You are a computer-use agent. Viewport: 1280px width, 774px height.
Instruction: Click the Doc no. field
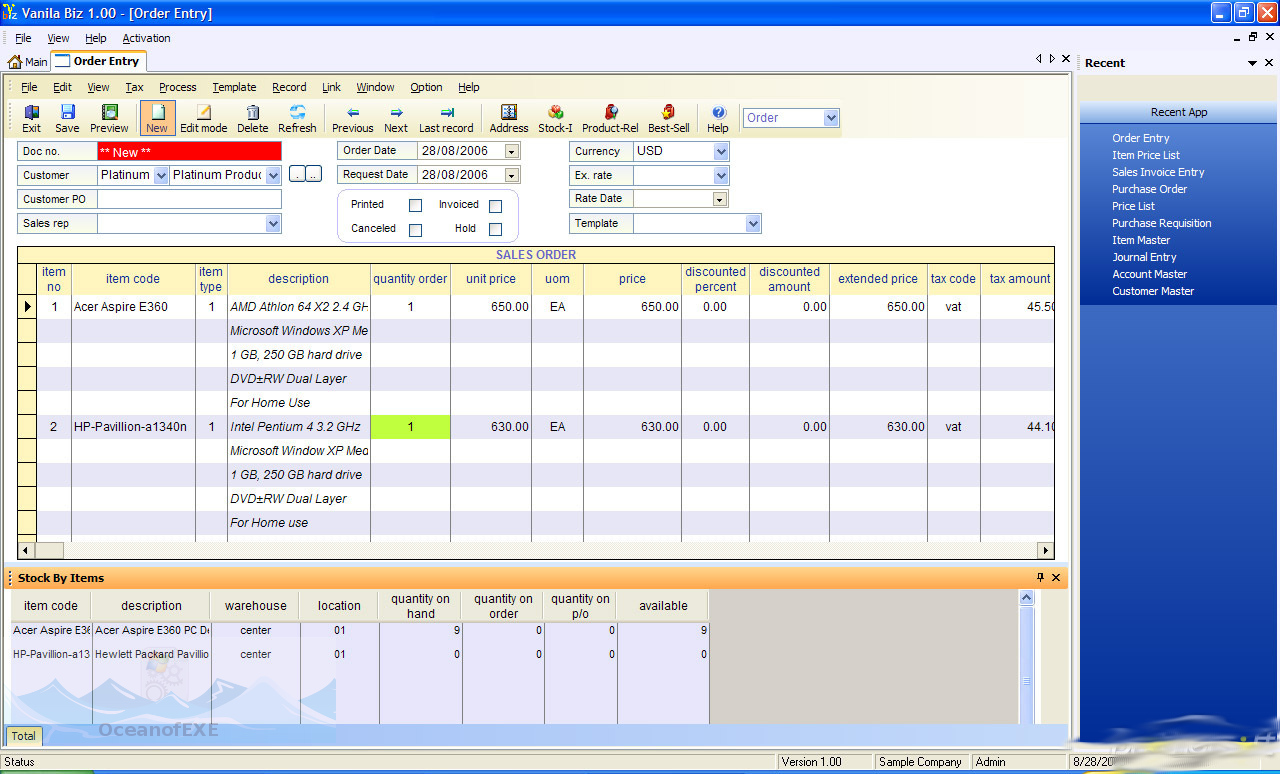[x=189, y=151]
